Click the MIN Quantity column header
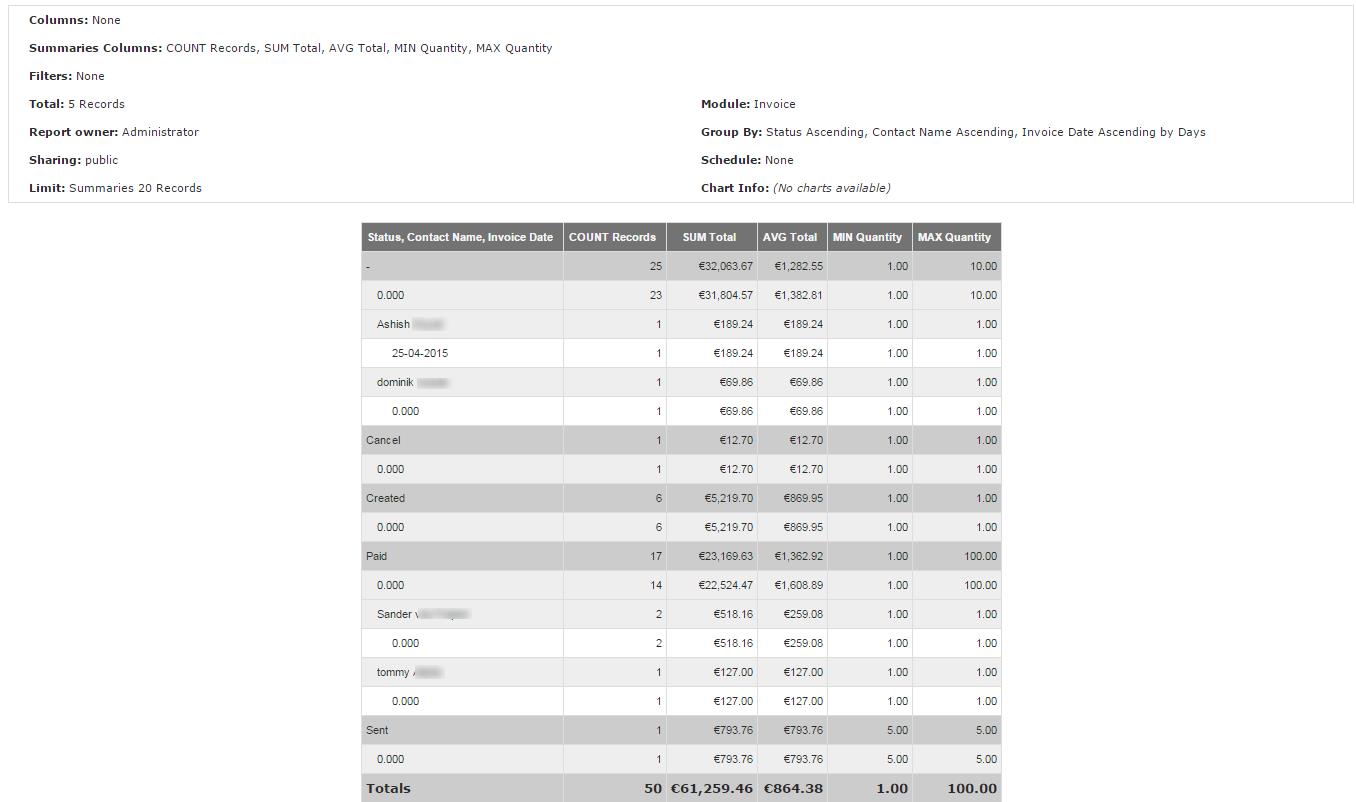 (x=867, y=237)
